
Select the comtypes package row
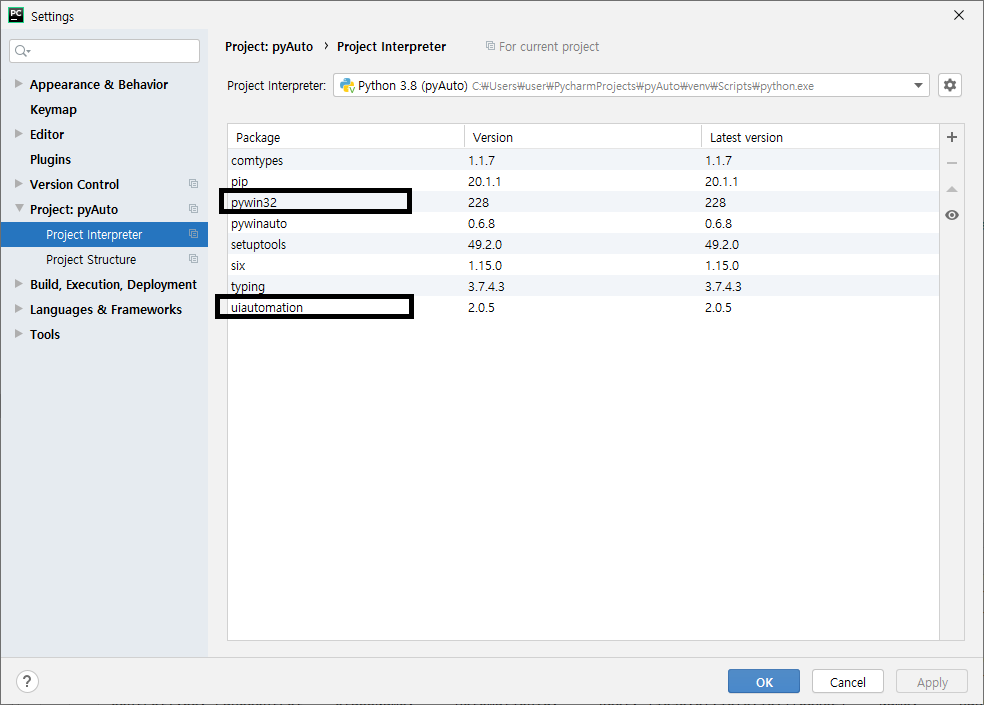point(583,160)
